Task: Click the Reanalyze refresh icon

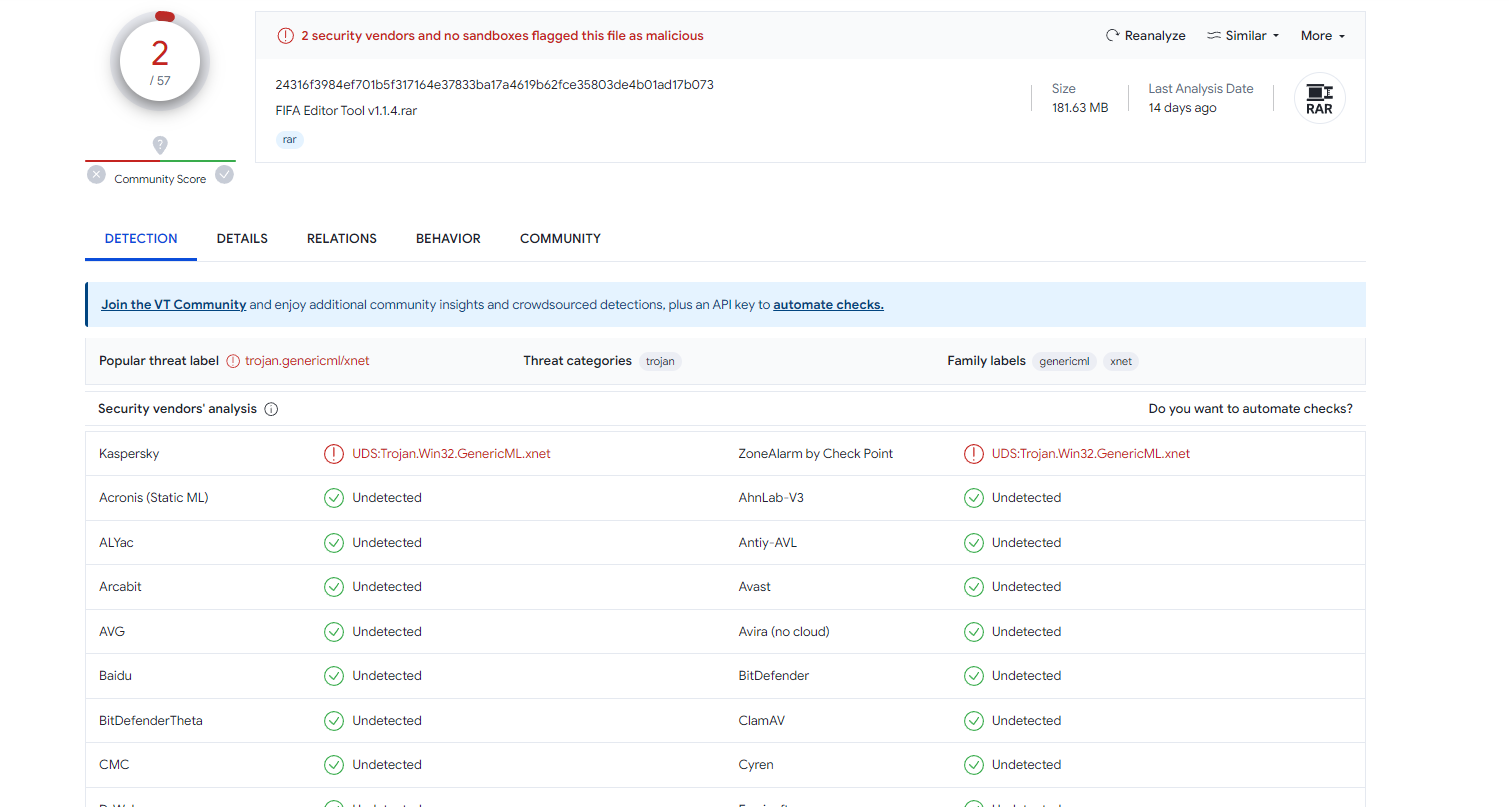Action: [x=1112, y=36]
